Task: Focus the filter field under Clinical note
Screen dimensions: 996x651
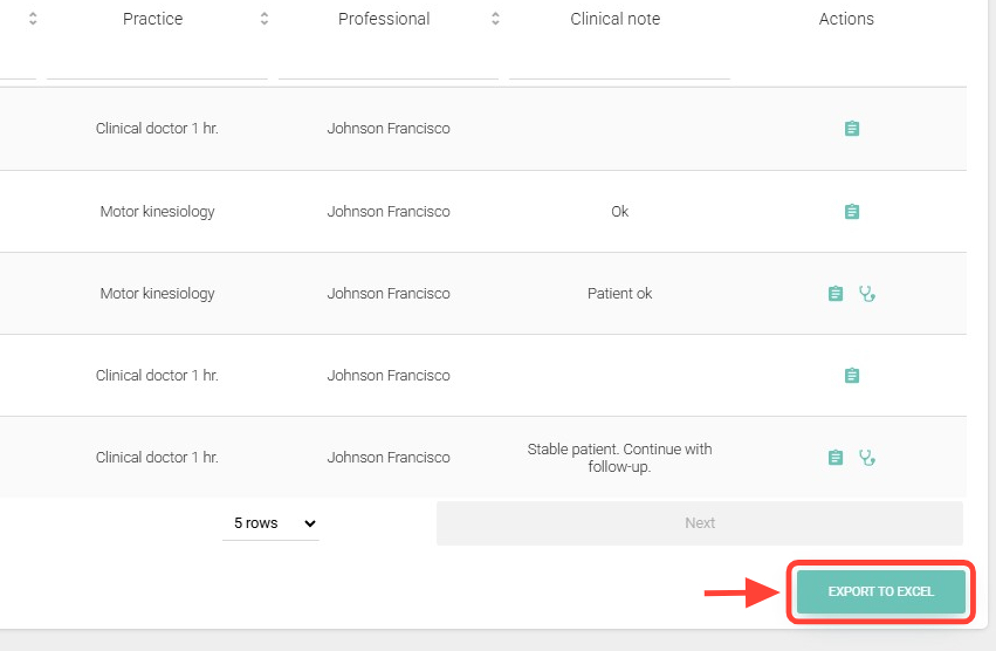Action: pyautogui.click(x=619, y=66)
